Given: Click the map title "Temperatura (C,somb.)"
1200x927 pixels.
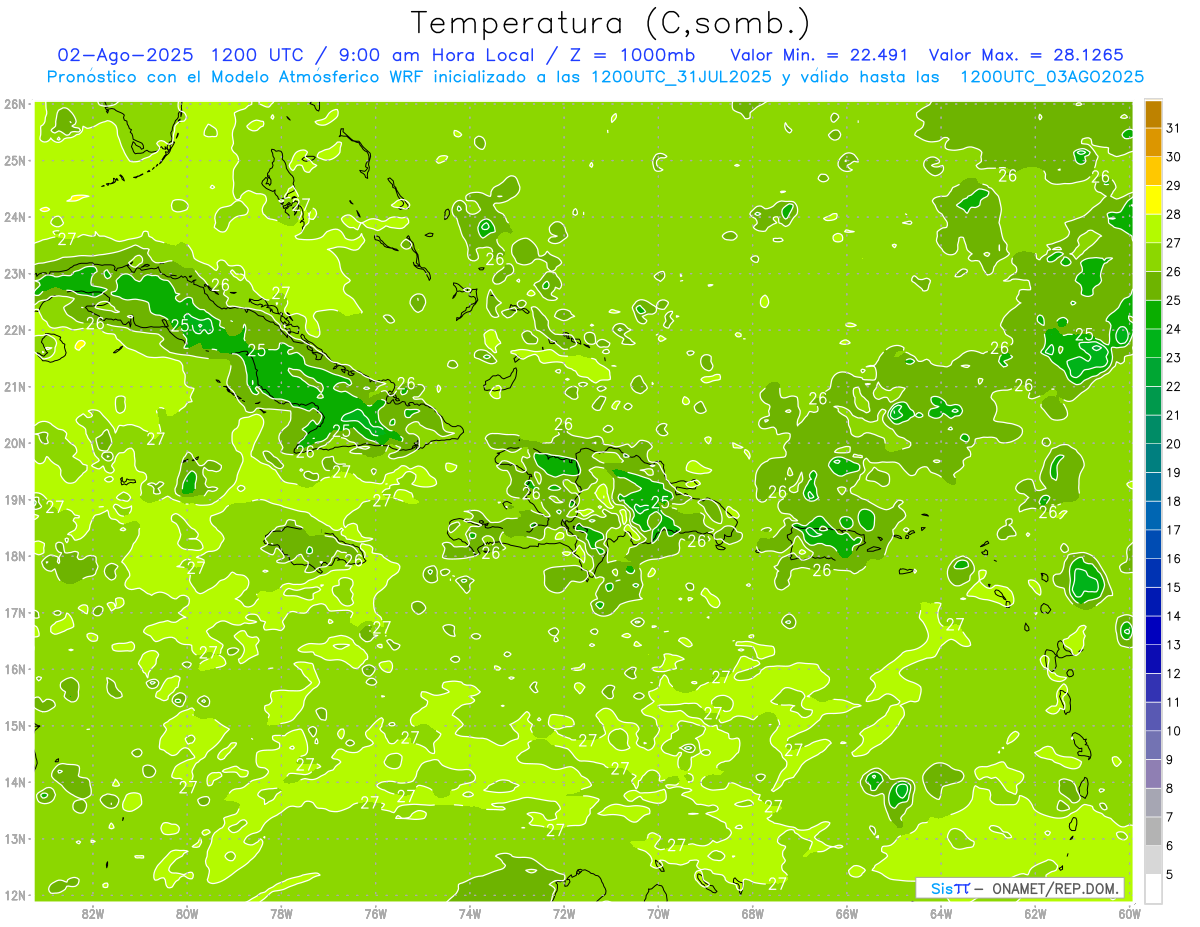Looking at the screenshot, I should click(611, 23).
